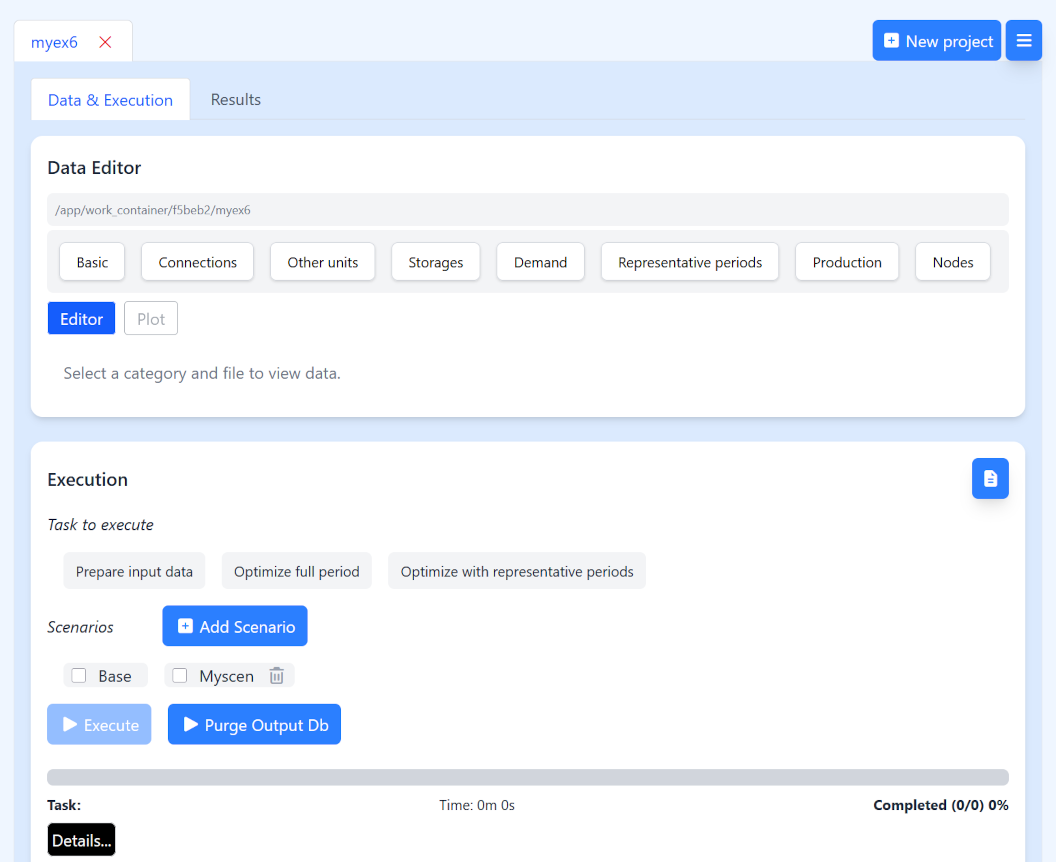Enable the Myscen scenario checkbox

(180, 676)
